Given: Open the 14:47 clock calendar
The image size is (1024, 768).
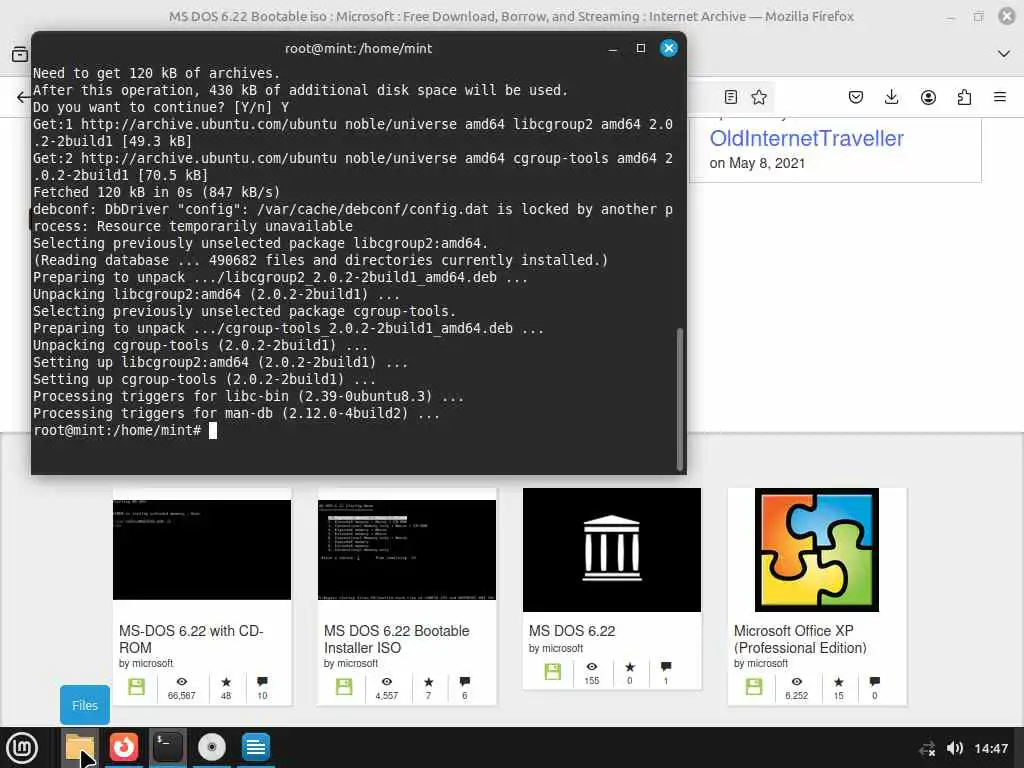Looking at the screenshot, I should click(x=991, y=748).
